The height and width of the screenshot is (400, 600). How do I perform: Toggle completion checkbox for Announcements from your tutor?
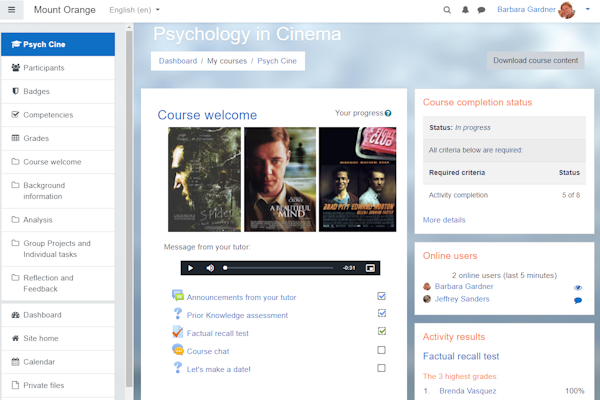(382, 296)
